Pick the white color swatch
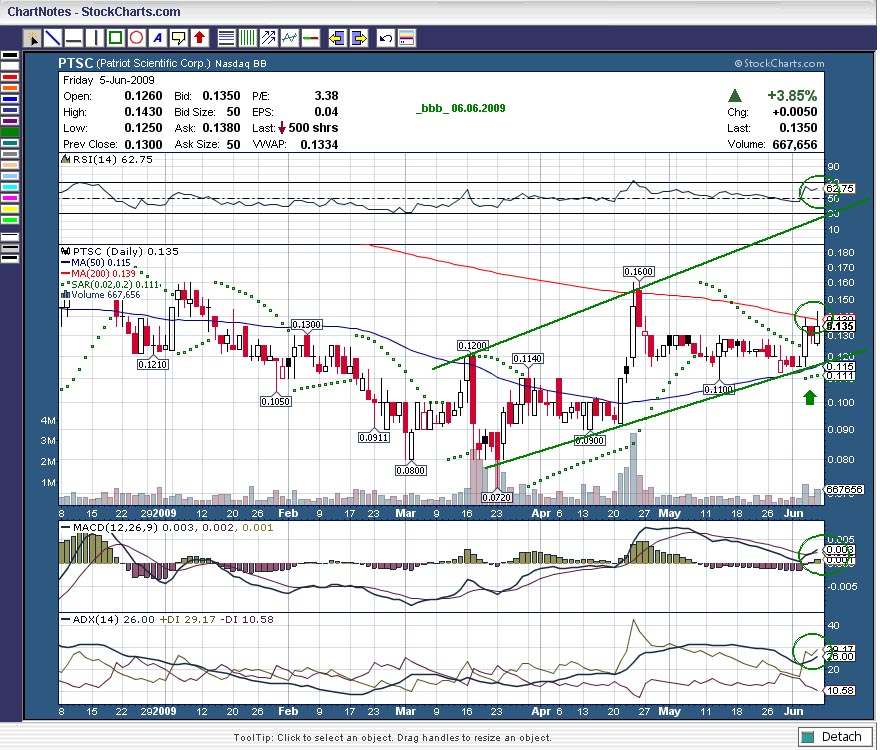This screenshot has height=750, width=880. point(10,66)
